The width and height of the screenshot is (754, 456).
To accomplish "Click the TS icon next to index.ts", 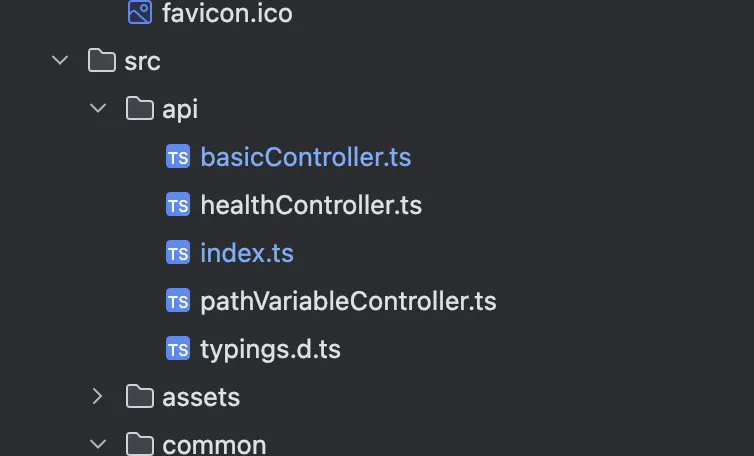I will (x=178, y=253).
